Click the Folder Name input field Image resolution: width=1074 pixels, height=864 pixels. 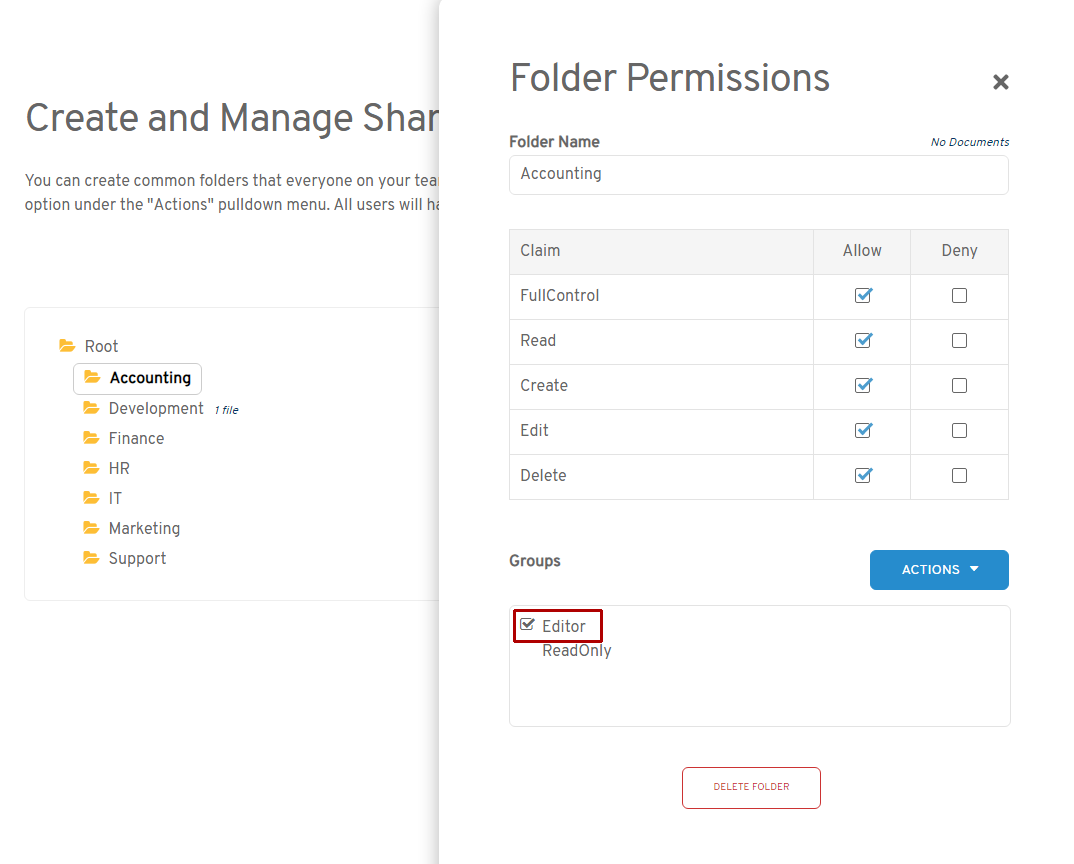pos(758,174)
